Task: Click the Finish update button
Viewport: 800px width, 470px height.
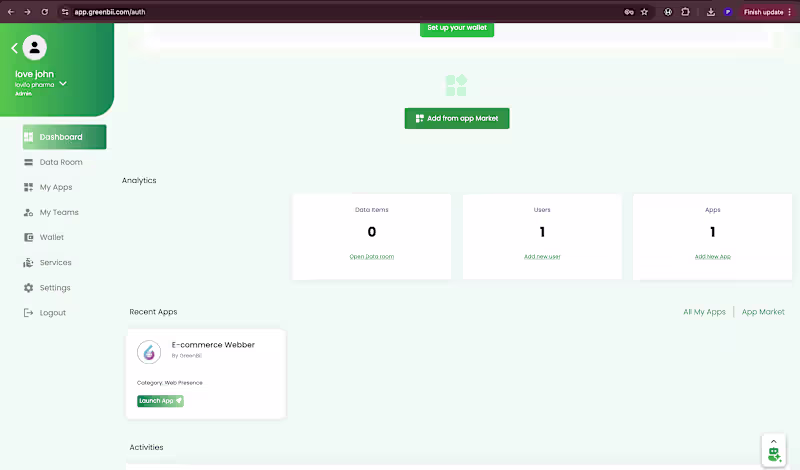Action: pyautogui.click(x=763, y=12)
